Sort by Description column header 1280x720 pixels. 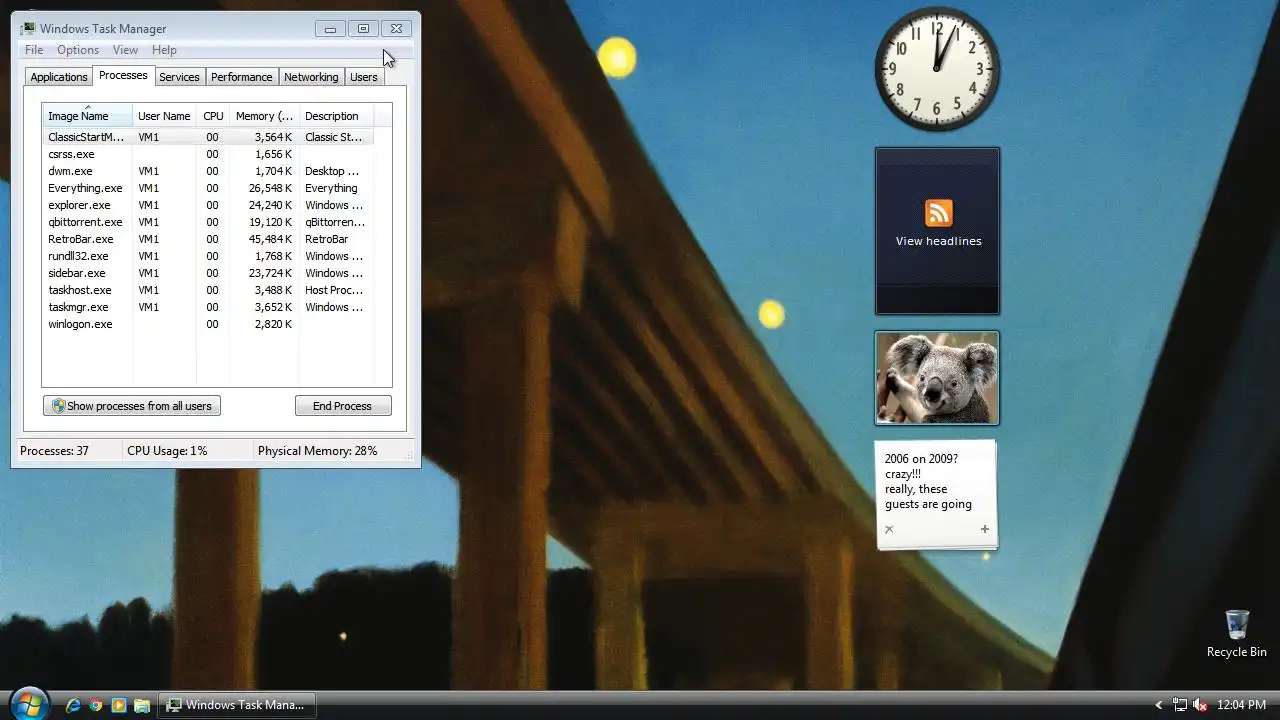pyautogui.click(x=336, y=116)
